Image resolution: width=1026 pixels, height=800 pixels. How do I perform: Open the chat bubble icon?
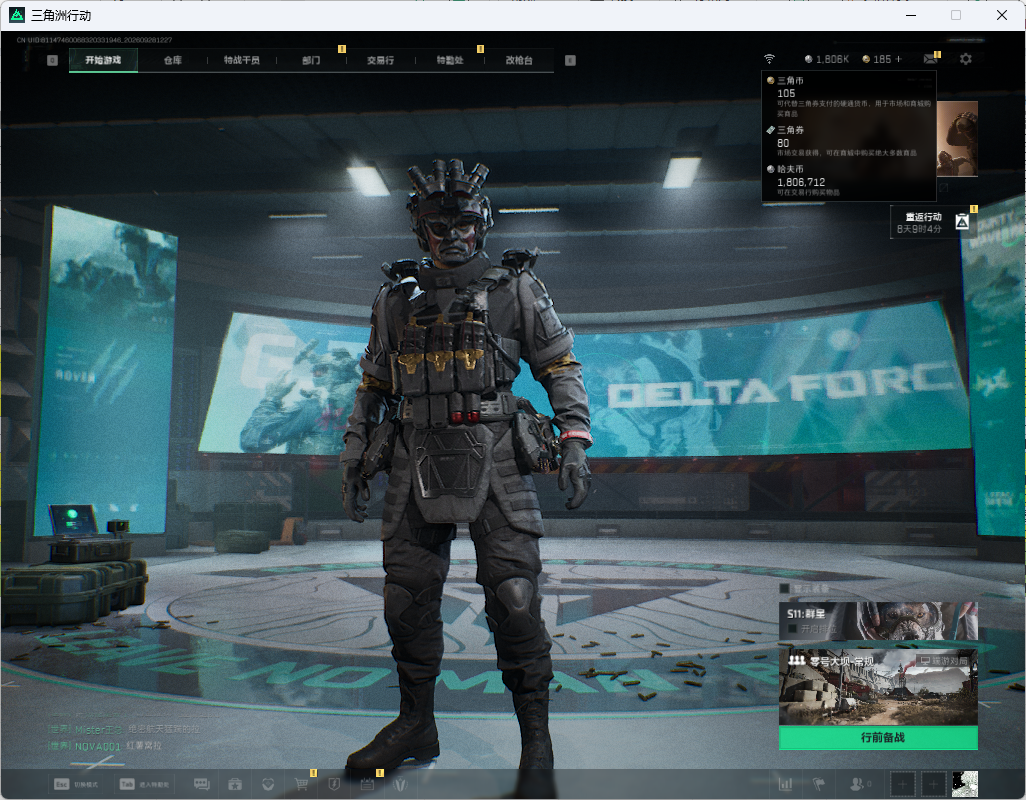202,784
